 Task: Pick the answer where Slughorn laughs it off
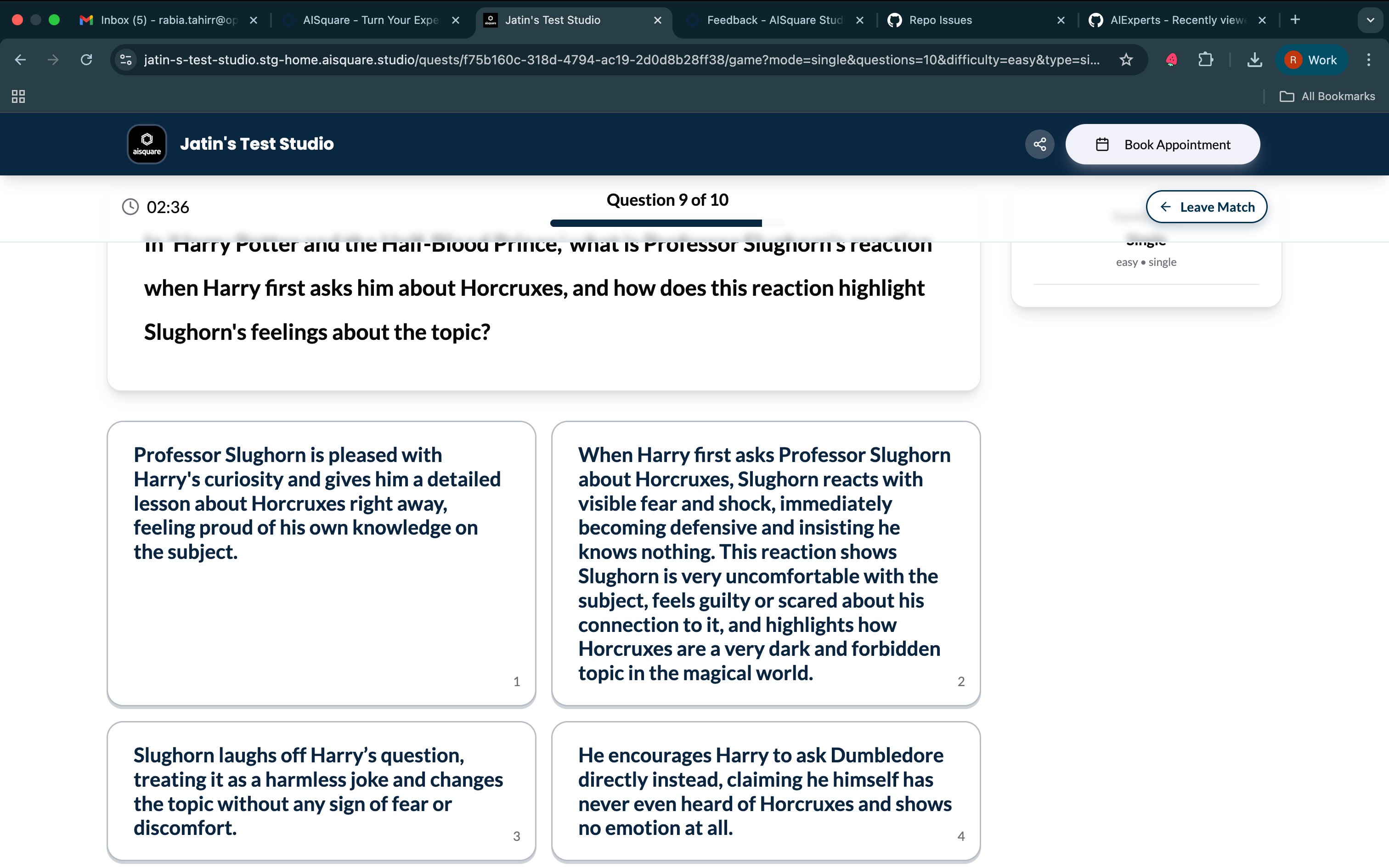pyautogui.click(x=322, y=791)
